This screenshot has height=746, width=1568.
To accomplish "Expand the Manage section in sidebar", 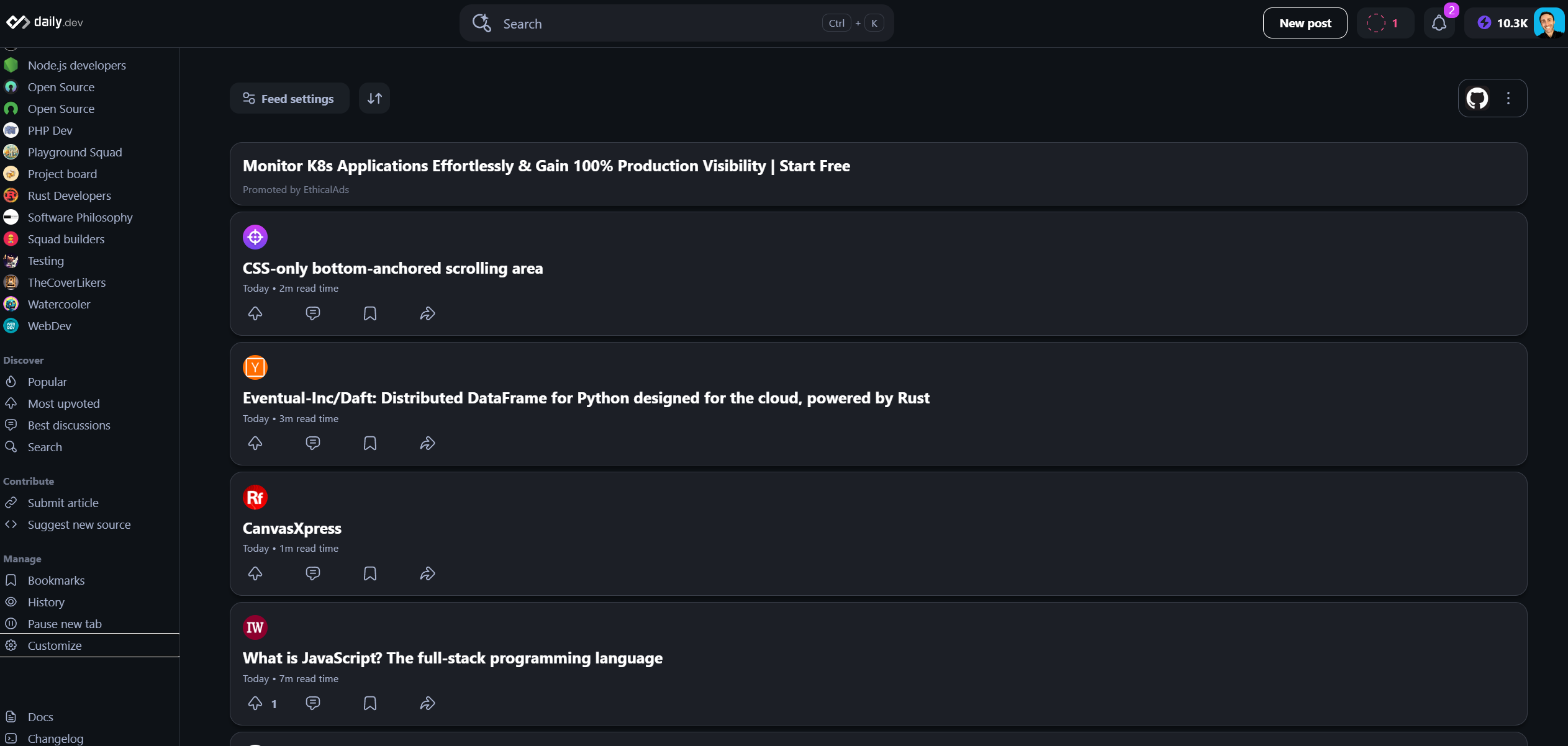I will [22, 559].
